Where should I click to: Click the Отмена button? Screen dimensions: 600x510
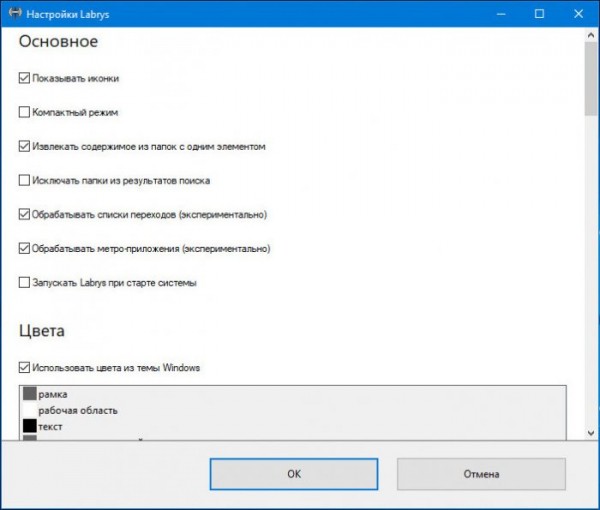[x=481, y=474]
